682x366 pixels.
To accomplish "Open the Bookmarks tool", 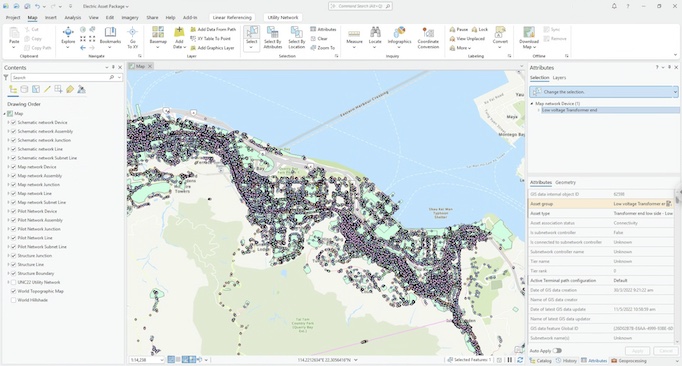I will click(110, 36).
